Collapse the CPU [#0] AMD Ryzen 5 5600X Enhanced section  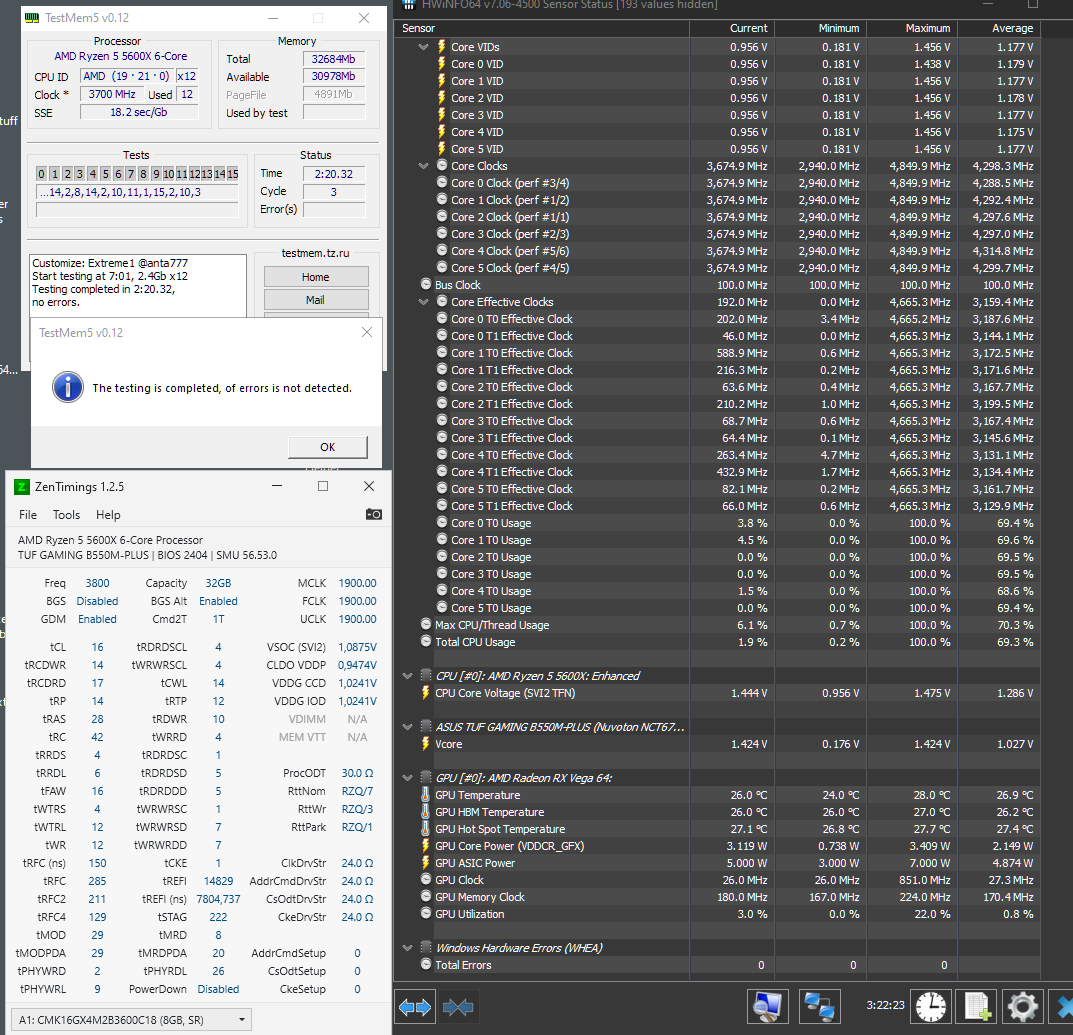pyautogui.click(x=408, y=676)
